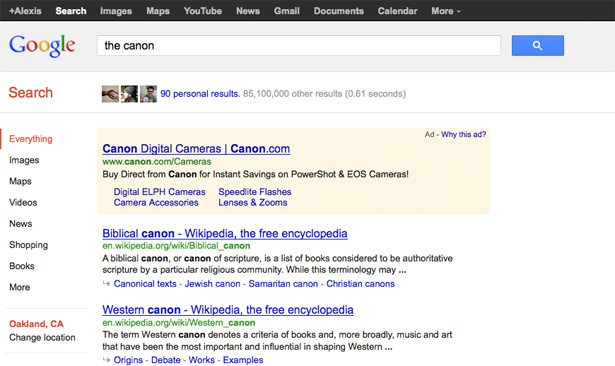Open Documents from the top bar
Screen dimensions: 615x366
338,11
